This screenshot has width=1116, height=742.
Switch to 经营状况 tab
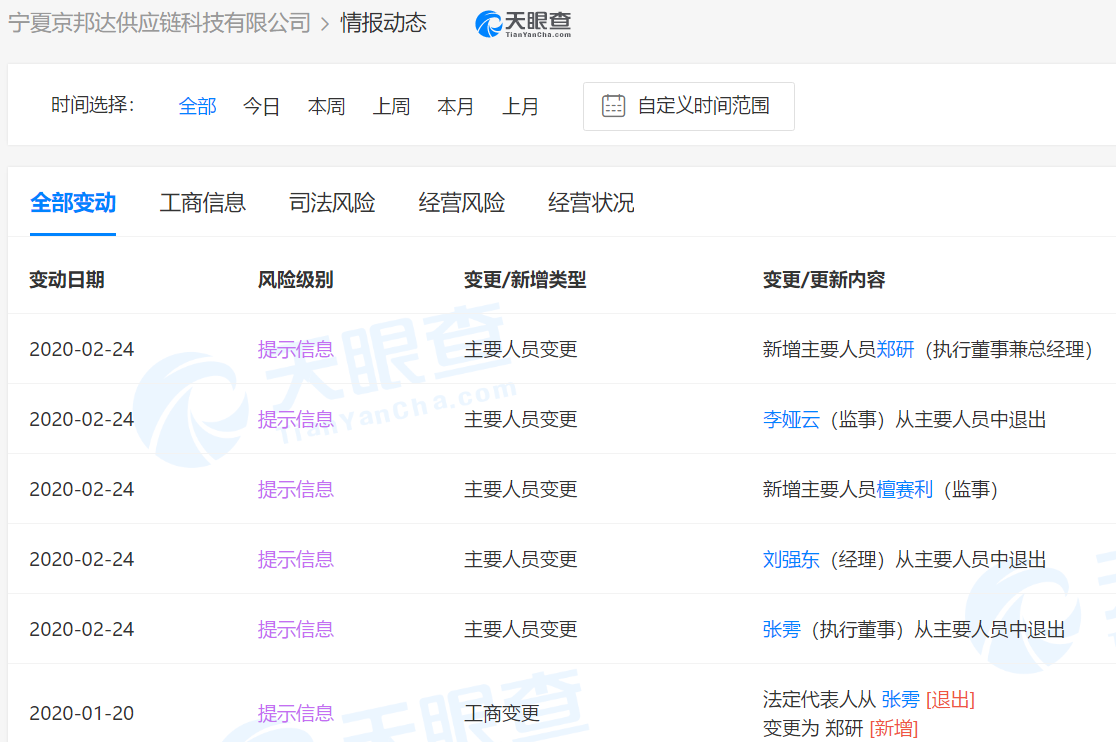pos(591,203)
